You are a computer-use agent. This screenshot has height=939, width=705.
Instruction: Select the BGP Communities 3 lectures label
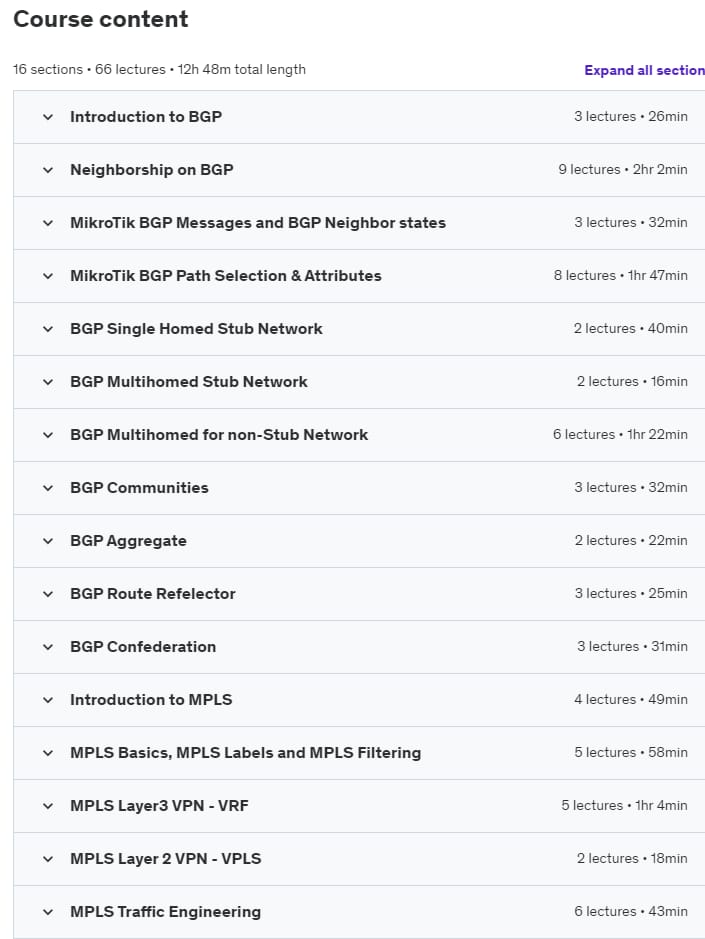click(605, 487)
